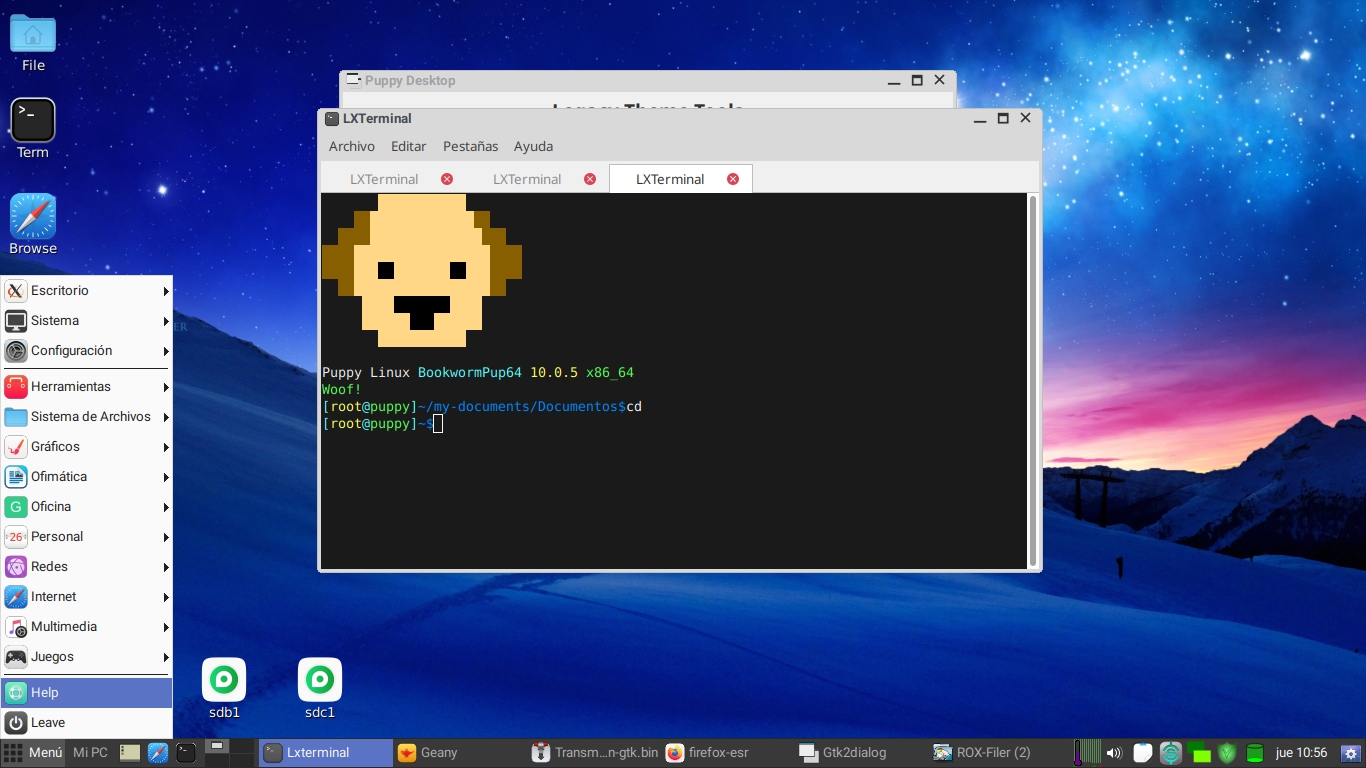Screen dimensions: 1366x768
Task: Switch to the second LXTerminal tab
Action: tap(527, 179)
